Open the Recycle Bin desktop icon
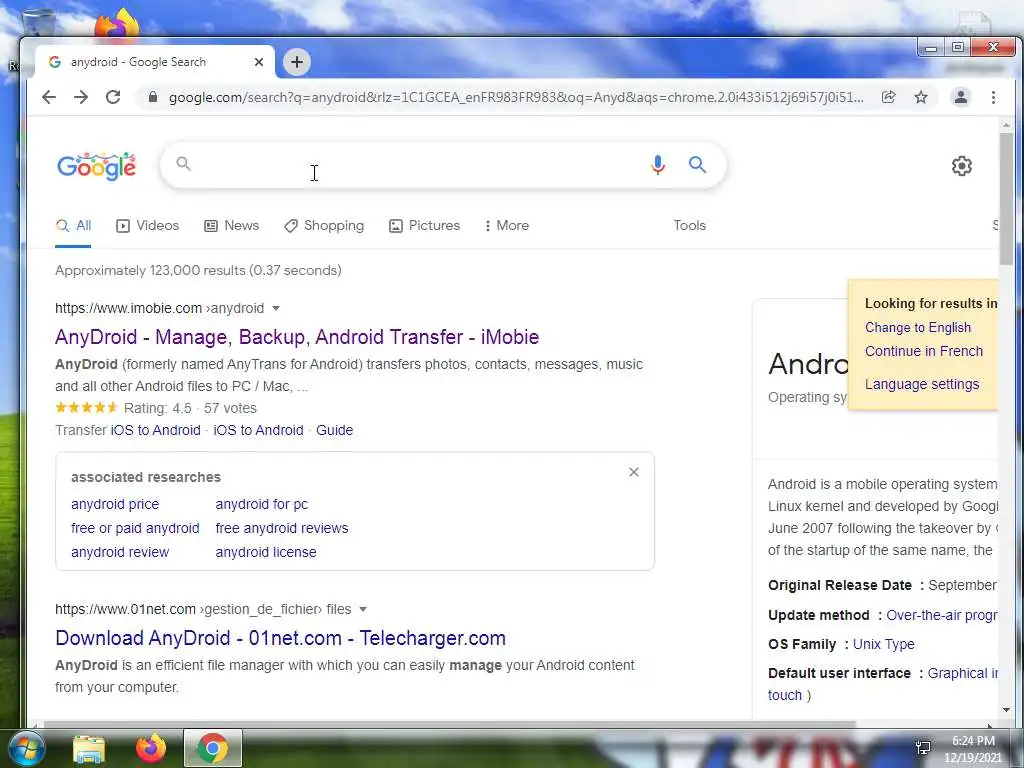 click(x=39, y=23)
